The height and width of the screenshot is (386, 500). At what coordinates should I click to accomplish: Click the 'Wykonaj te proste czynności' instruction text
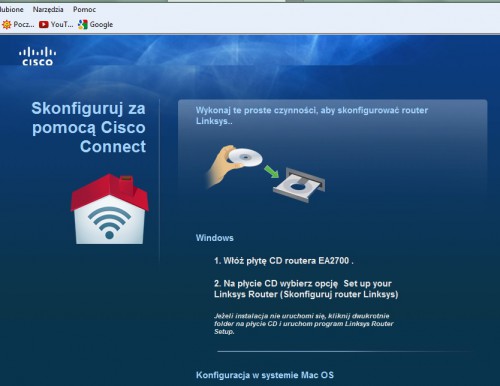tap(312, 115)
